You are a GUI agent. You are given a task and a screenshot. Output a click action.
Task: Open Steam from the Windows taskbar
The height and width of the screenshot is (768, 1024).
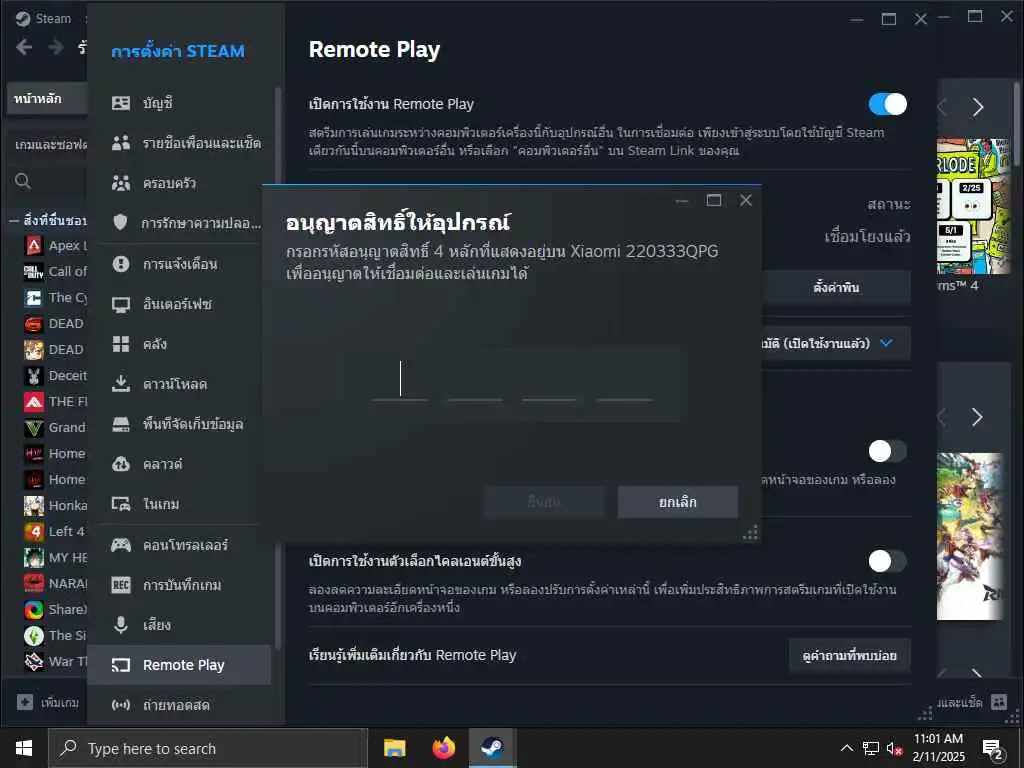[492, 748]
